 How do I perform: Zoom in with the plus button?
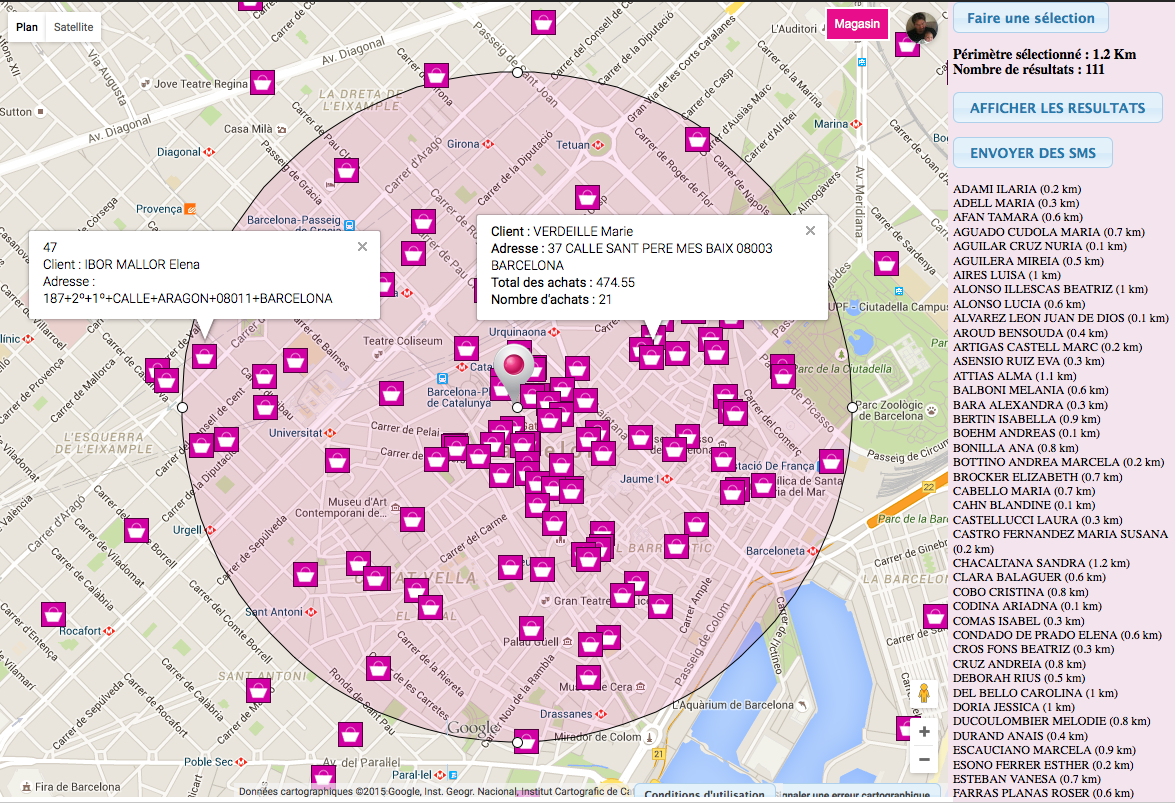923,732
